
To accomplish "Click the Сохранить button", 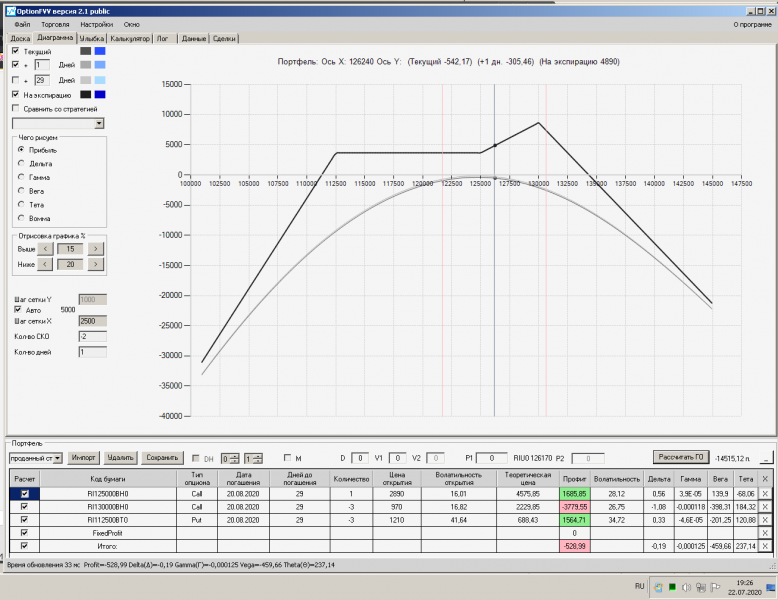I will tap(162, 458).
